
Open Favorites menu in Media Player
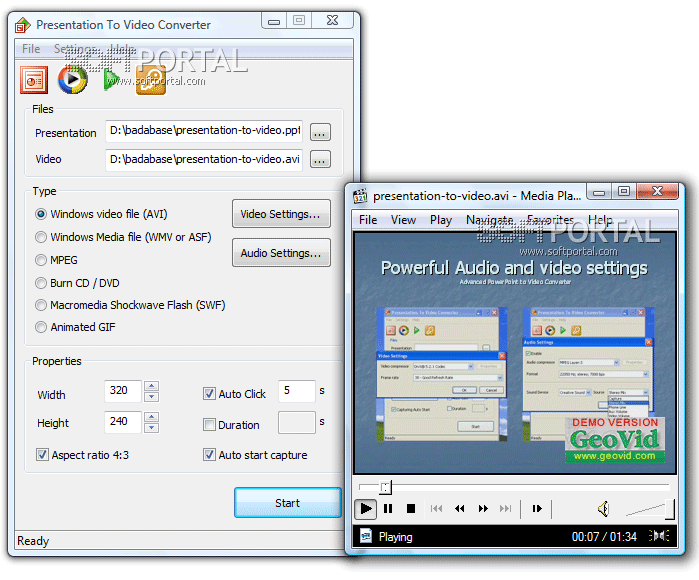(x=551, y=220)
